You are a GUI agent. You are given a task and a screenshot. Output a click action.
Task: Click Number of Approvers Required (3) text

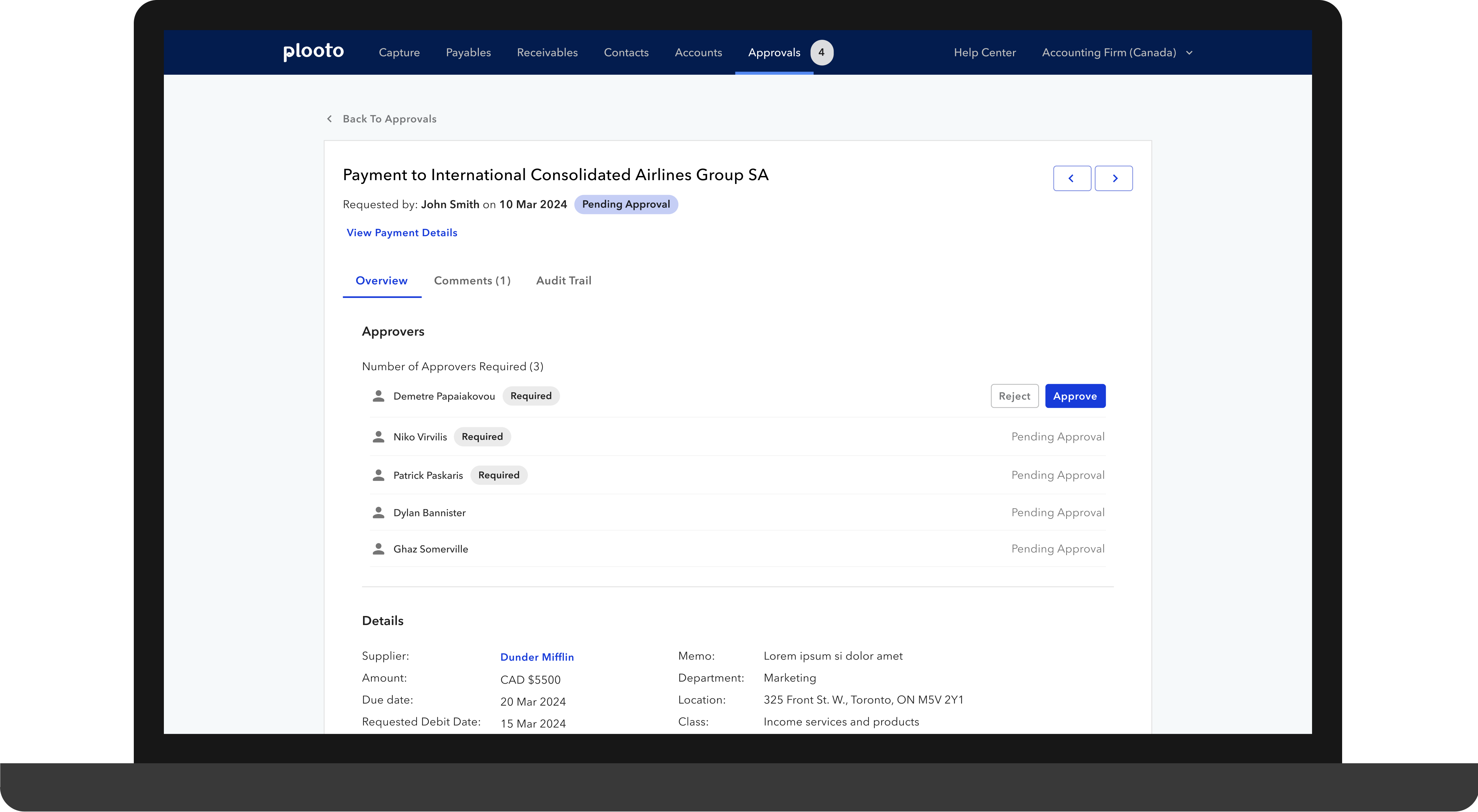click(453, 367)
